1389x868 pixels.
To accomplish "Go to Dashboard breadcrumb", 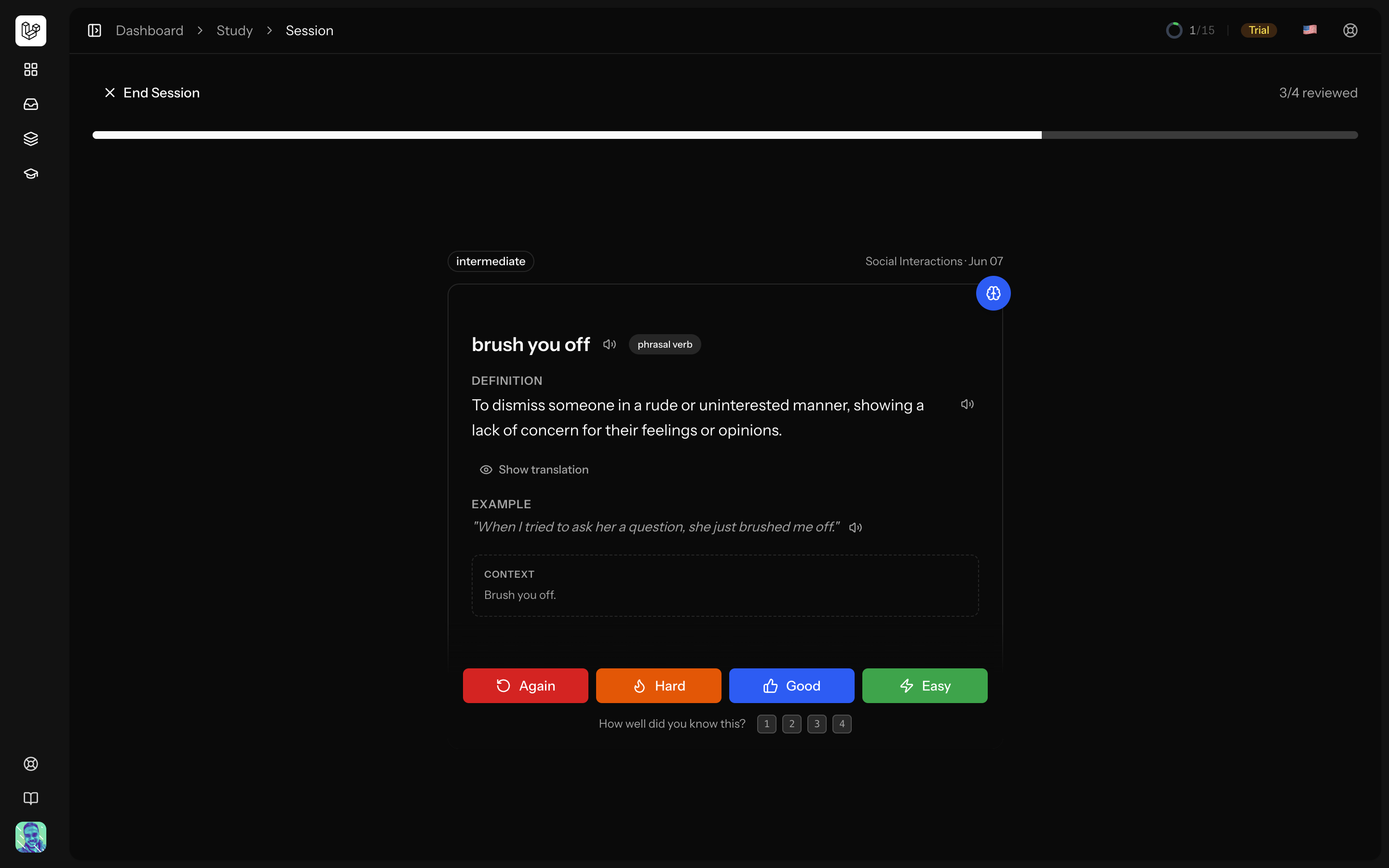I will [150, 30].
